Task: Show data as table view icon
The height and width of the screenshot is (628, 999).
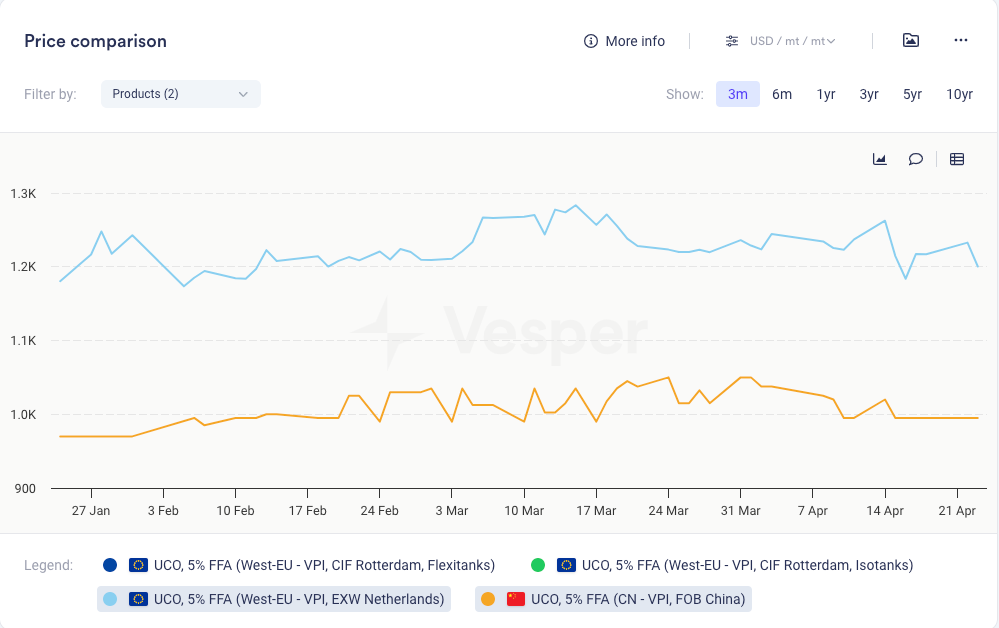Action: 957,159
